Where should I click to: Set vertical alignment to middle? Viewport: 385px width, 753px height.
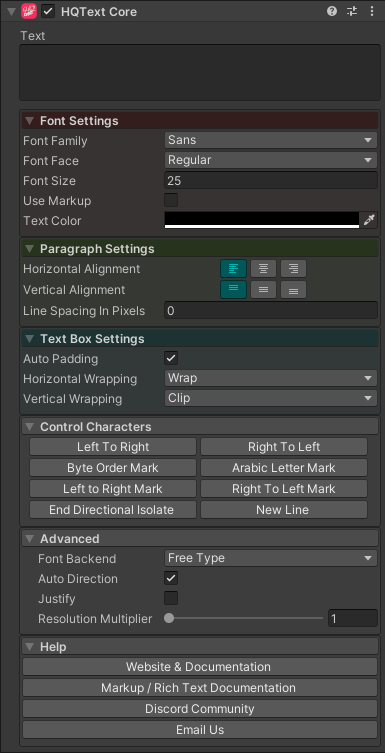pos(263,290)
